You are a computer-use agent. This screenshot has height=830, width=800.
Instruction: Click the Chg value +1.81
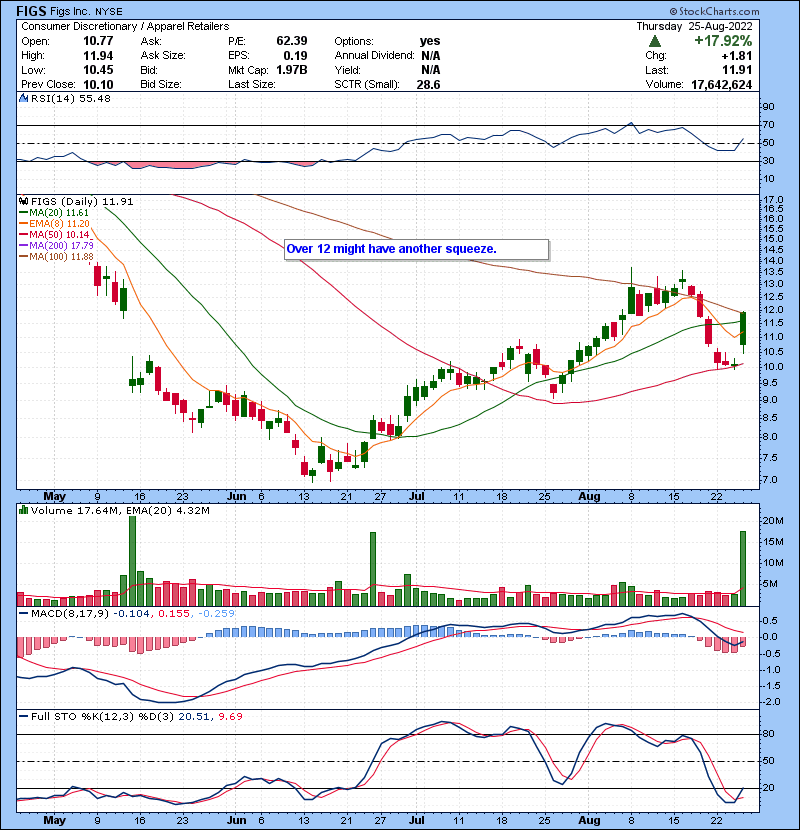pos(736,56)
